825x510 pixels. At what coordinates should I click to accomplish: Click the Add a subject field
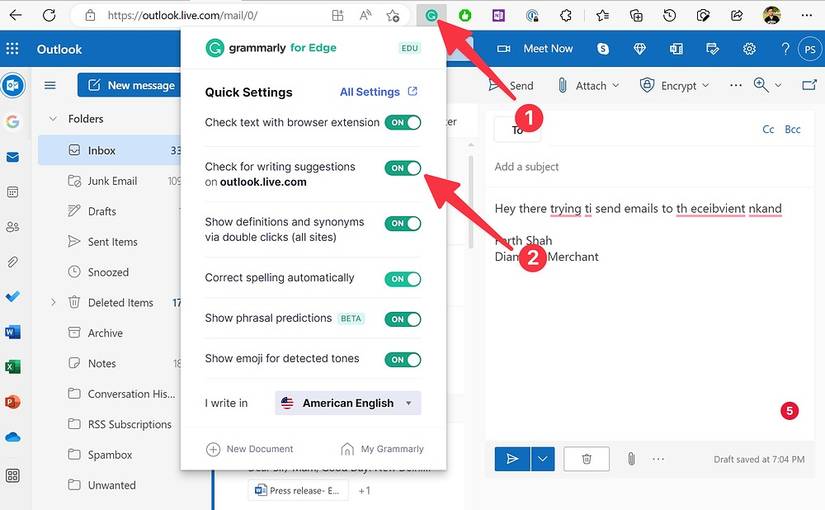640,167
